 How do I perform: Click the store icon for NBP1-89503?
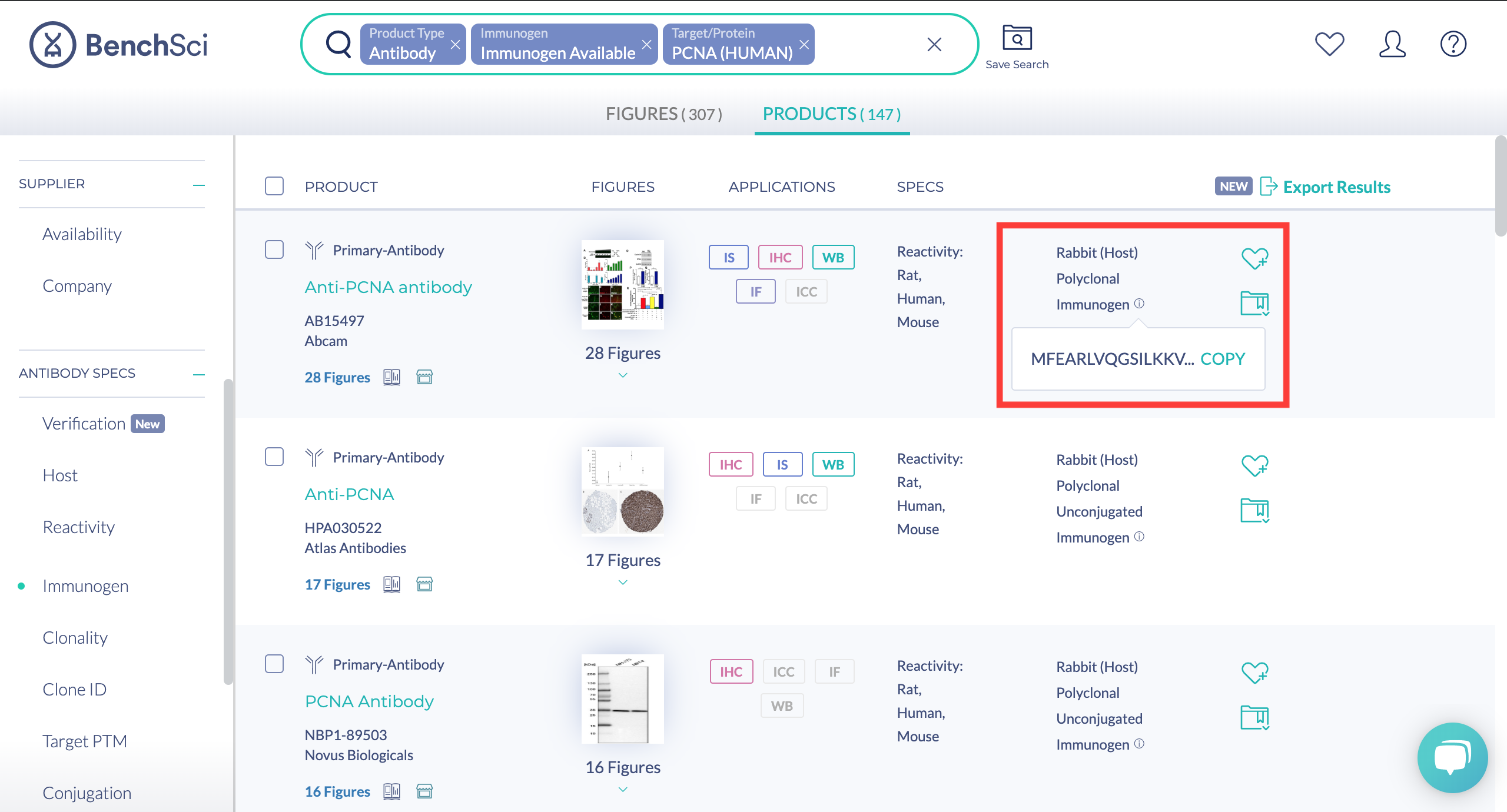[x=424, y=791]
